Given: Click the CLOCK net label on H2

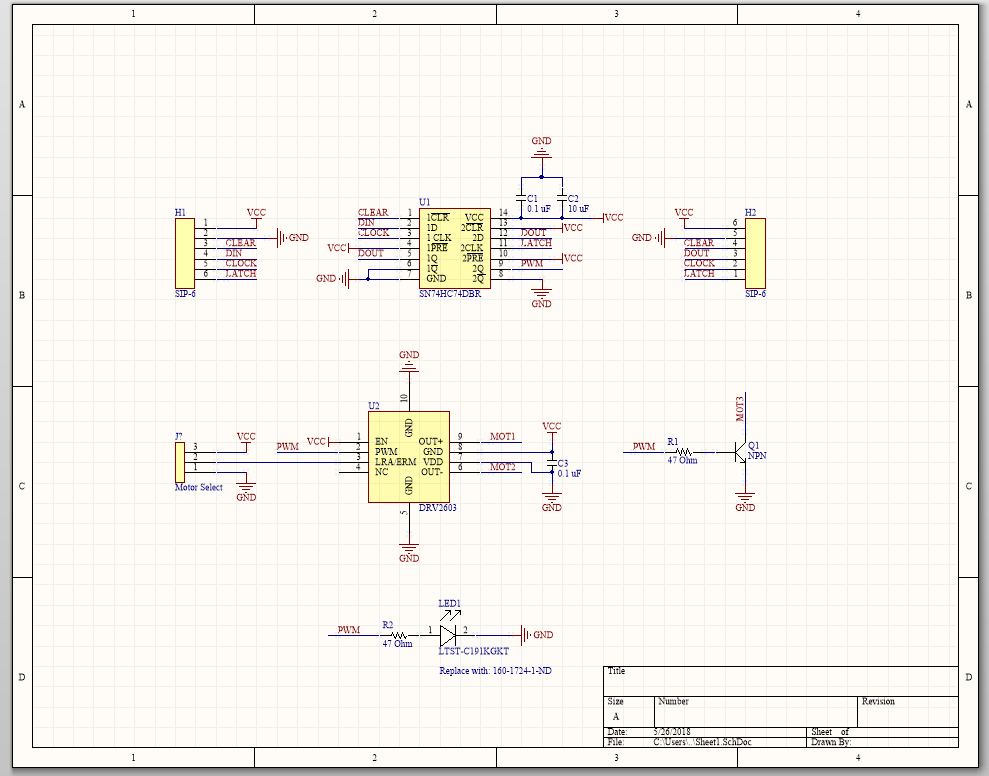Looking at the screenshot, I should [699, 263].
